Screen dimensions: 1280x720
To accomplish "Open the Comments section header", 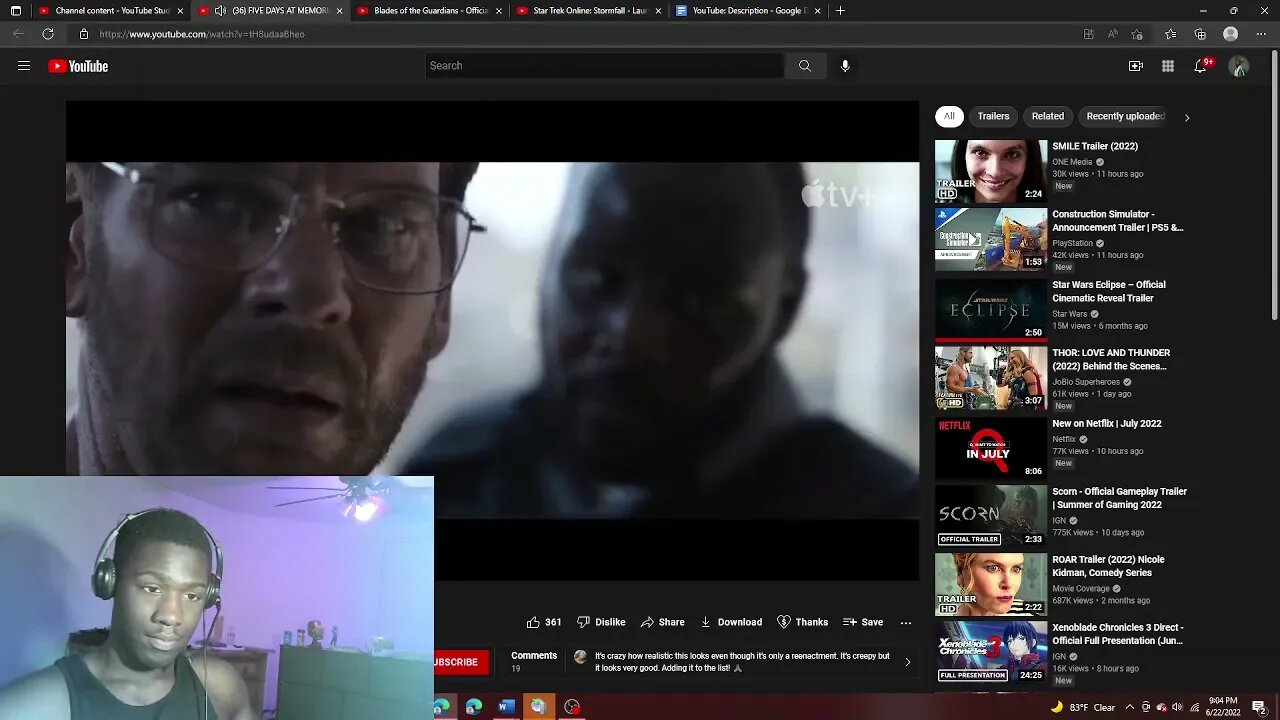I will (x=534, y=656).
